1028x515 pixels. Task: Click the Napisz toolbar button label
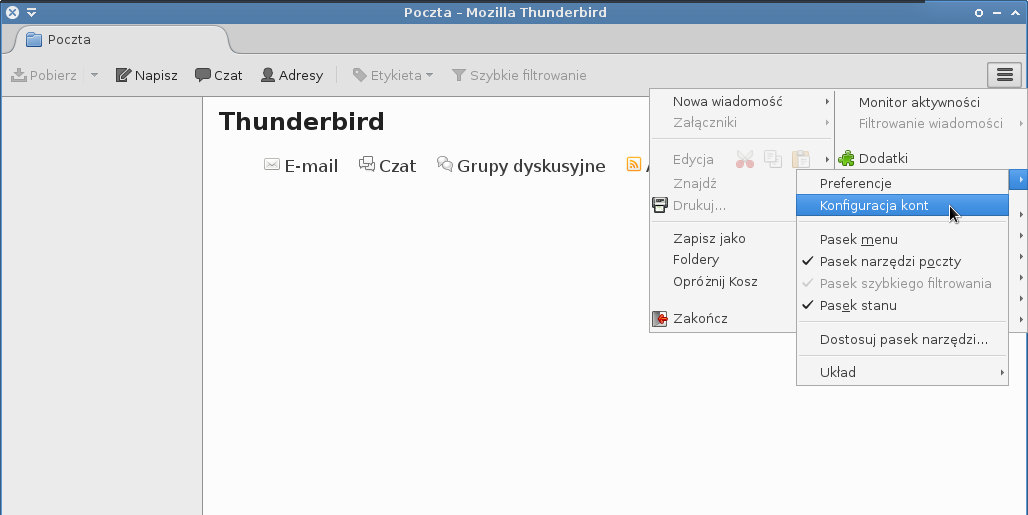pyautogui.click(x=156, y=75)
